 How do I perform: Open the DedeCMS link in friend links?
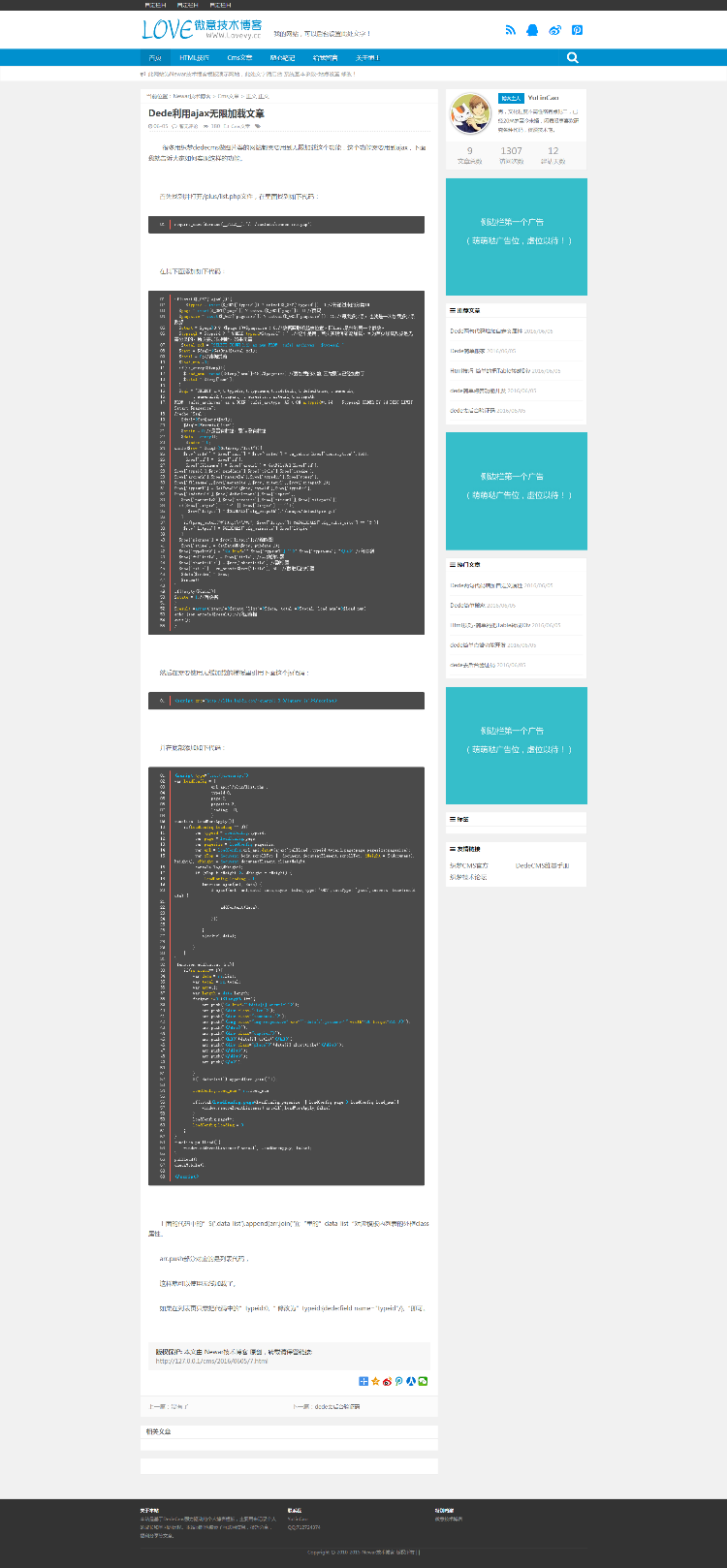(542, 865)
